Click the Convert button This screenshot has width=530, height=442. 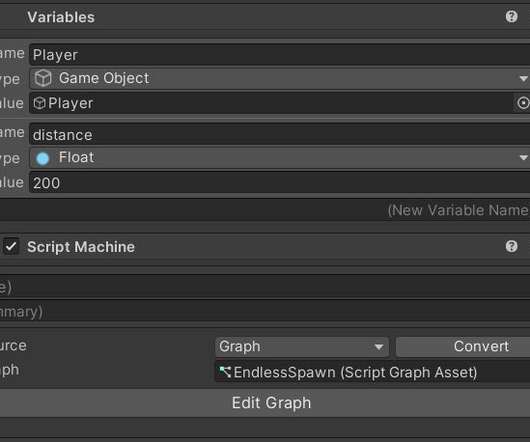pos(463,346)
